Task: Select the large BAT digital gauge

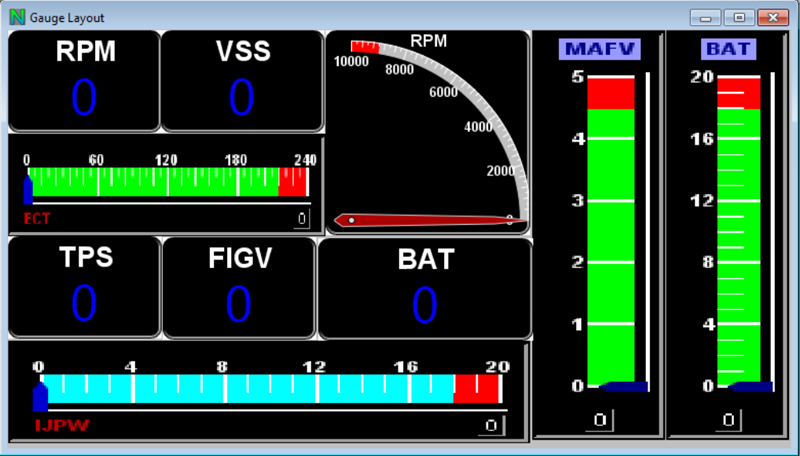Action: (424, 289)
